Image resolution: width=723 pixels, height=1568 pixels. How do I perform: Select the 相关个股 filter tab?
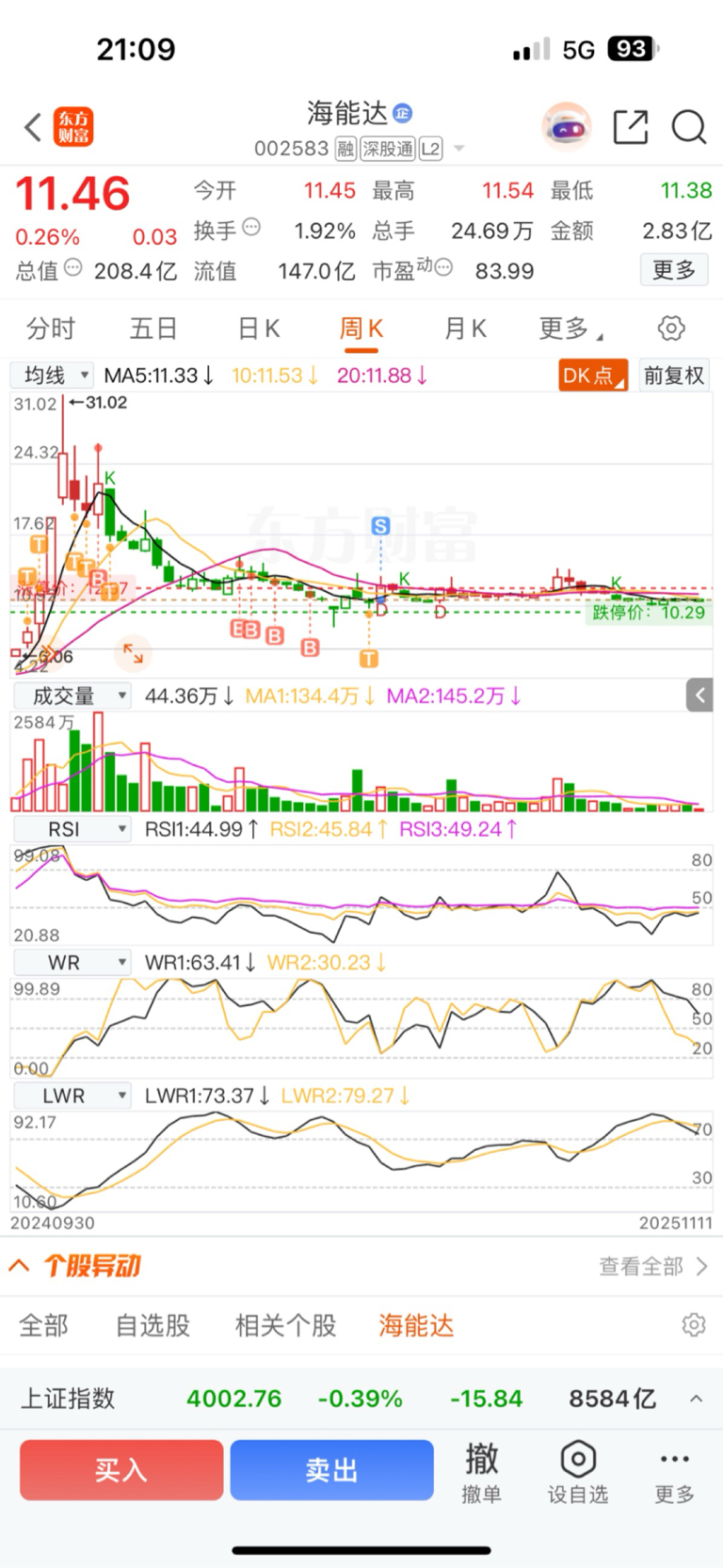[x=285, y=1325]
